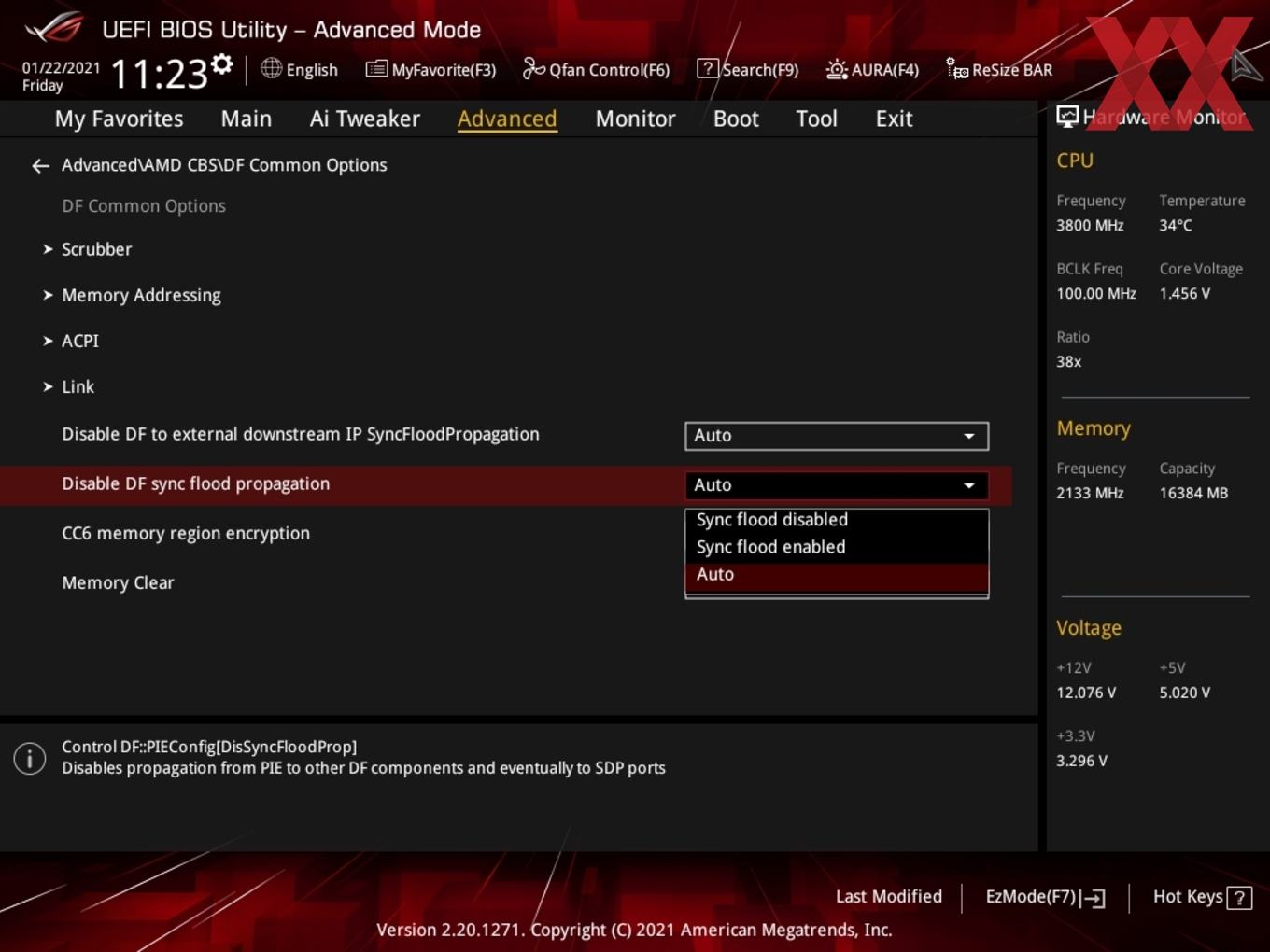Expand the Scrubber submenu
Image resolution: width=1270 pixels, height=952 pixels.
pyautogui.click(x=96, y=249)
